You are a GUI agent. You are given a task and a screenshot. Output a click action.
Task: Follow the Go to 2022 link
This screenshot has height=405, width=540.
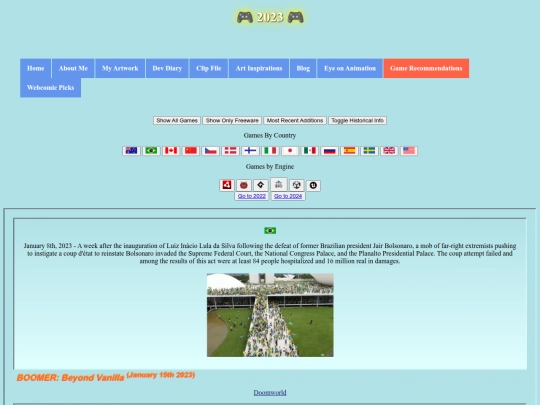[251, 196]
